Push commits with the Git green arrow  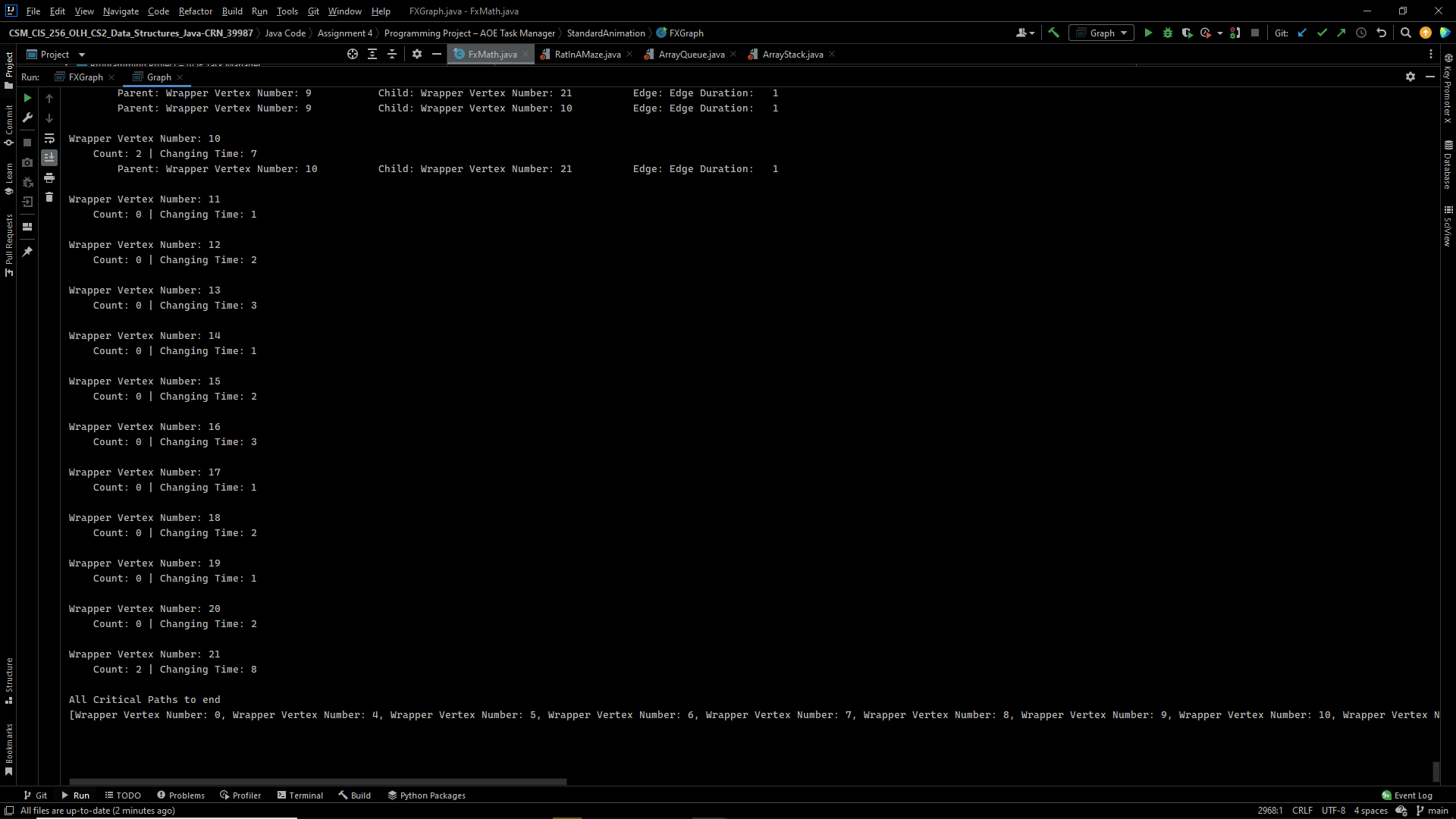coord(1341,33)
